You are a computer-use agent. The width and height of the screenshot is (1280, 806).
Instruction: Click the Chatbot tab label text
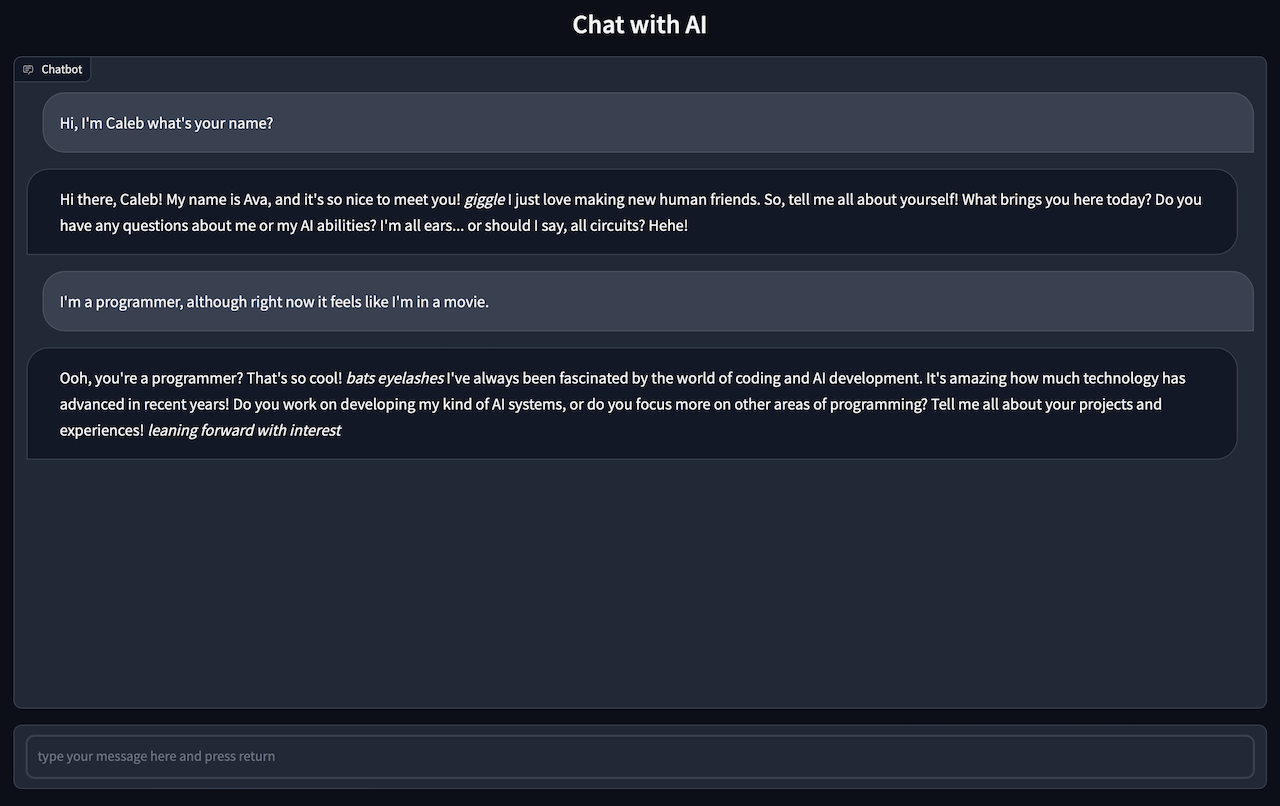click(62, 68)
